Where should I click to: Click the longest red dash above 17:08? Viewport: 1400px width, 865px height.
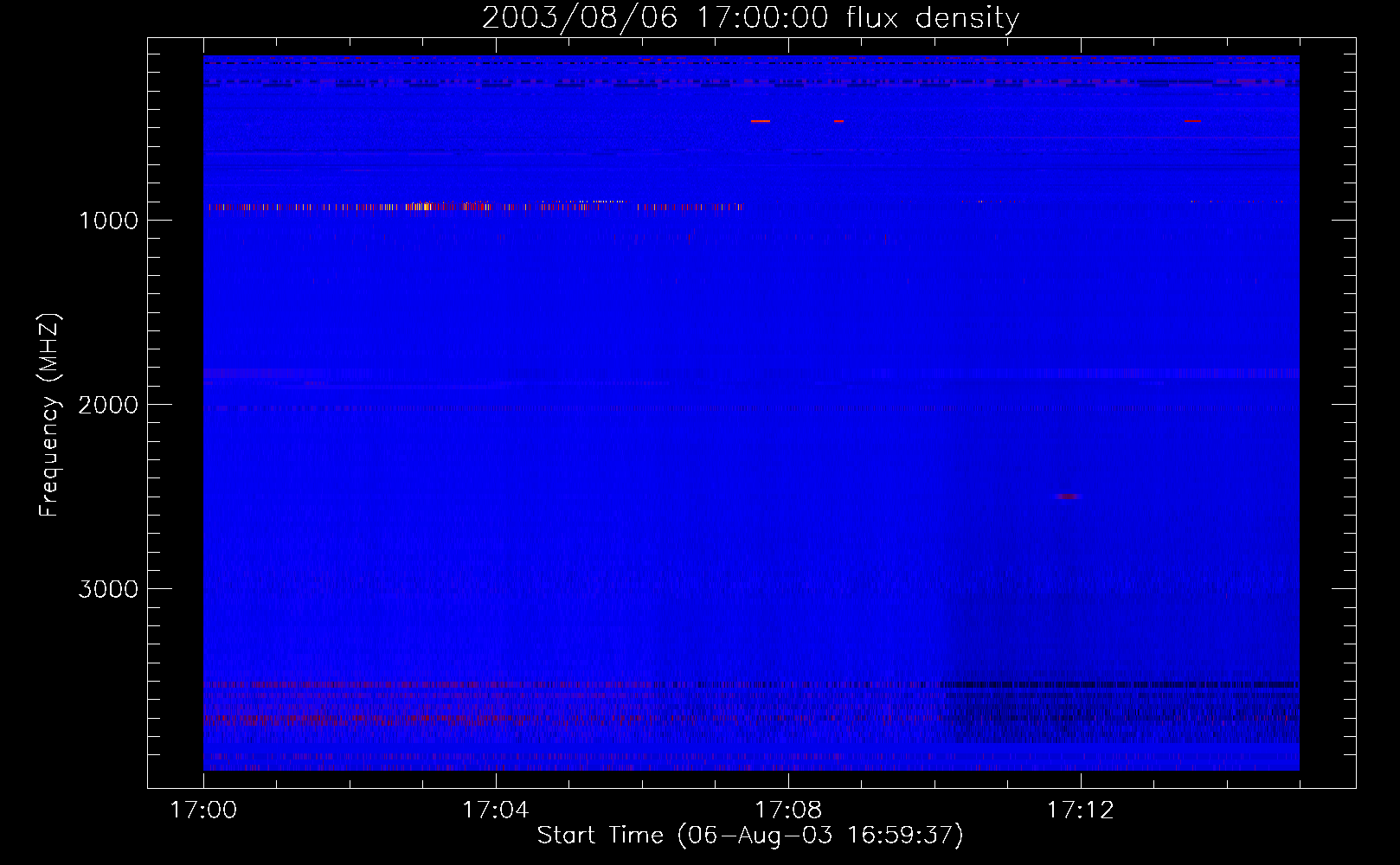pos(761,121)
